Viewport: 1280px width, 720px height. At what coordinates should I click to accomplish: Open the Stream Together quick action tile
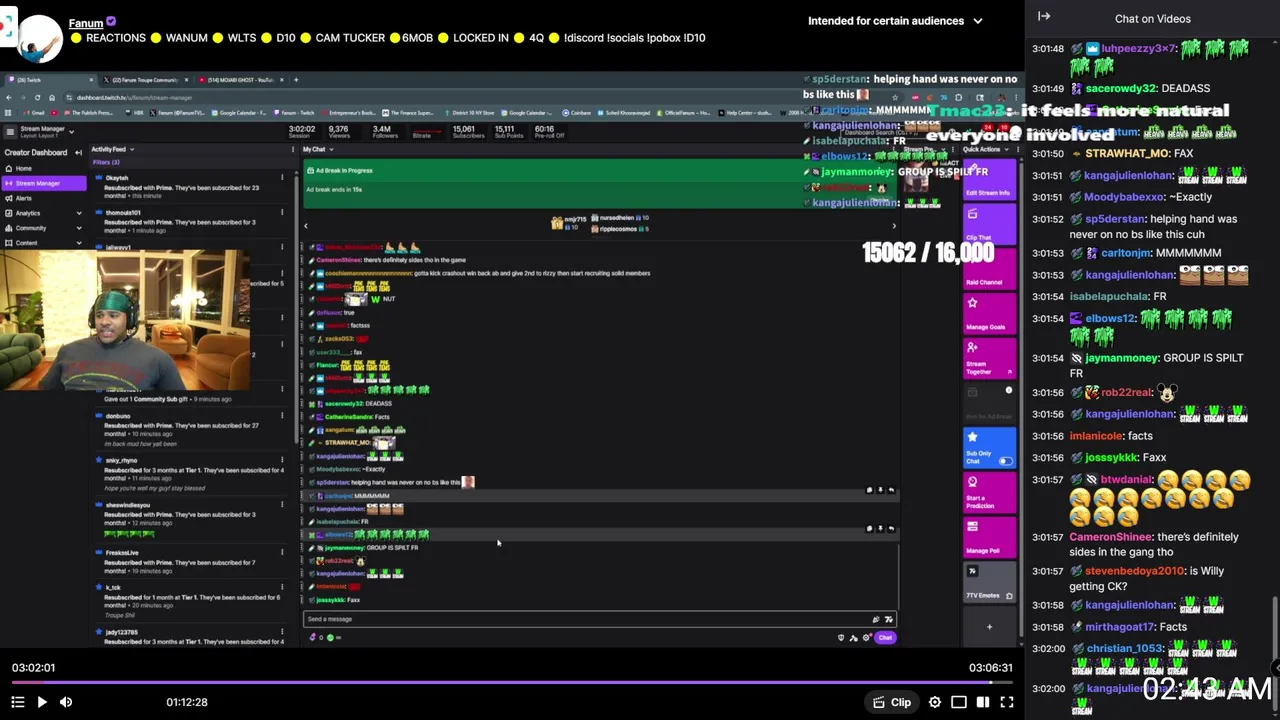(988, 358)
